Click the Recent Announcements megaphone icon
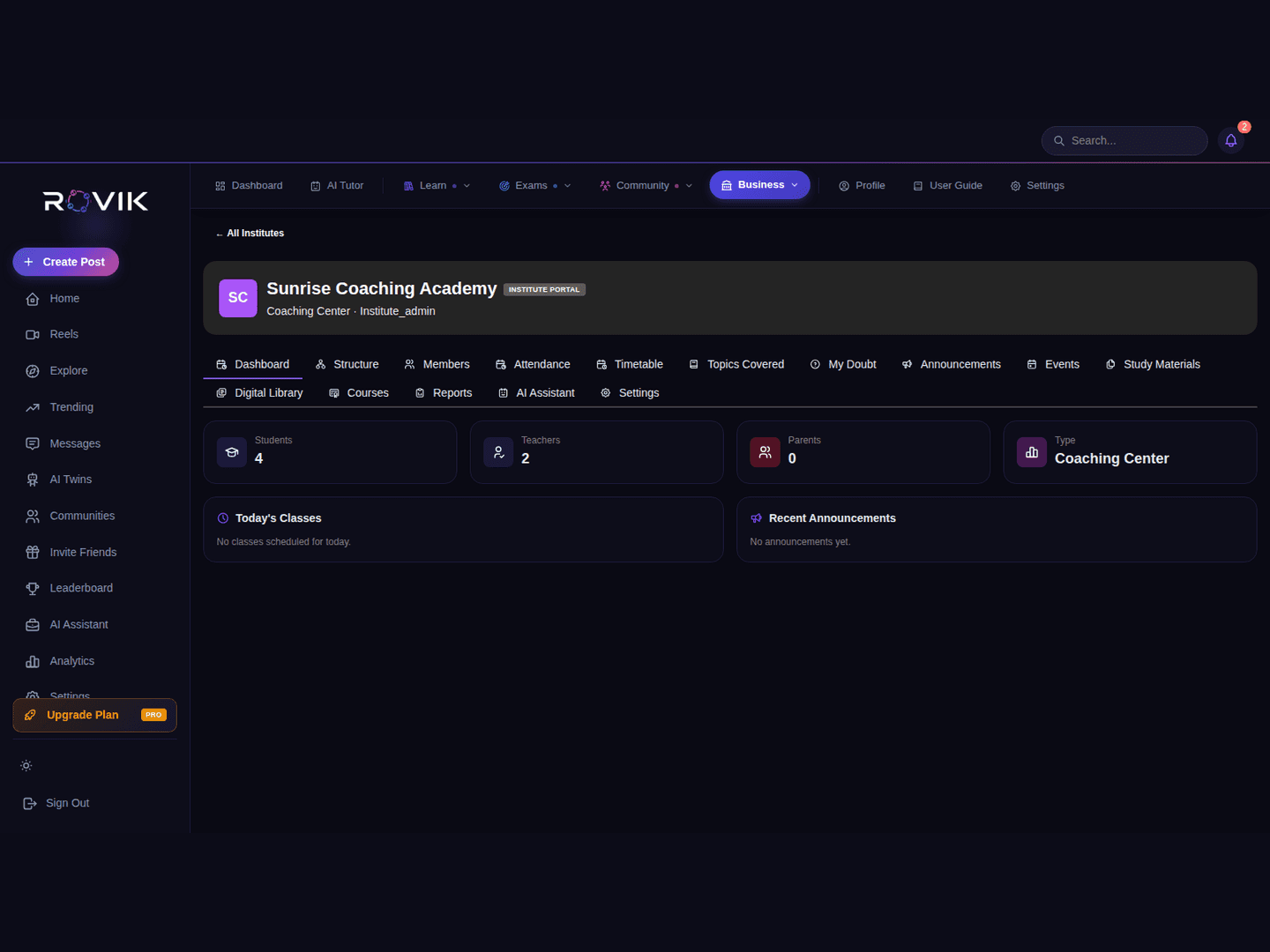Viewport: 1270px width, 952px height. (x=756, y=518)
